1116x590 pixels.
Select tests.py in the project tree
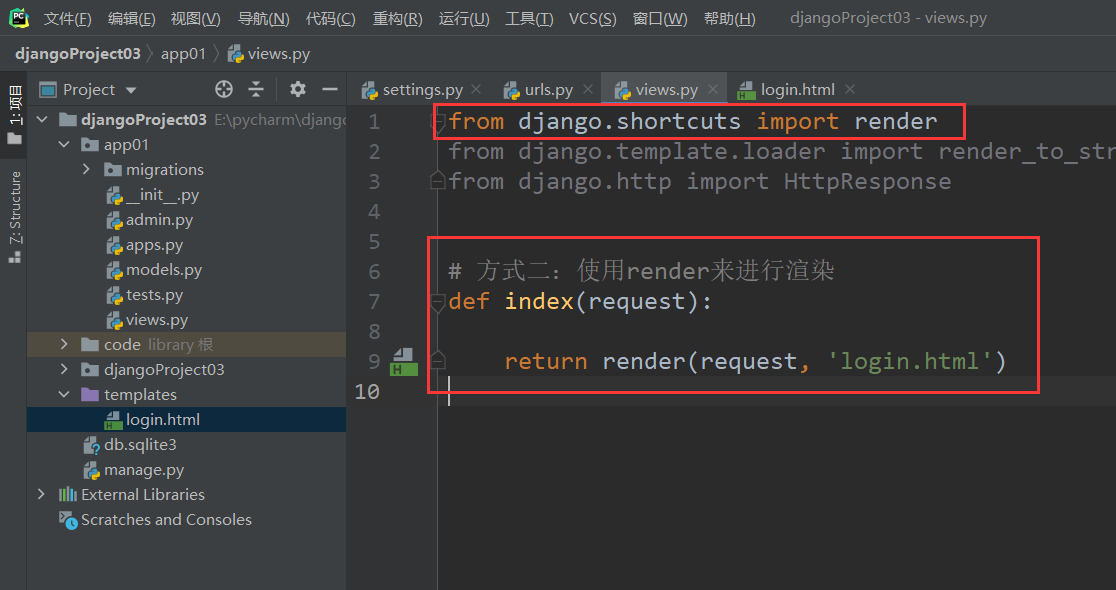(x=154, y=295)
